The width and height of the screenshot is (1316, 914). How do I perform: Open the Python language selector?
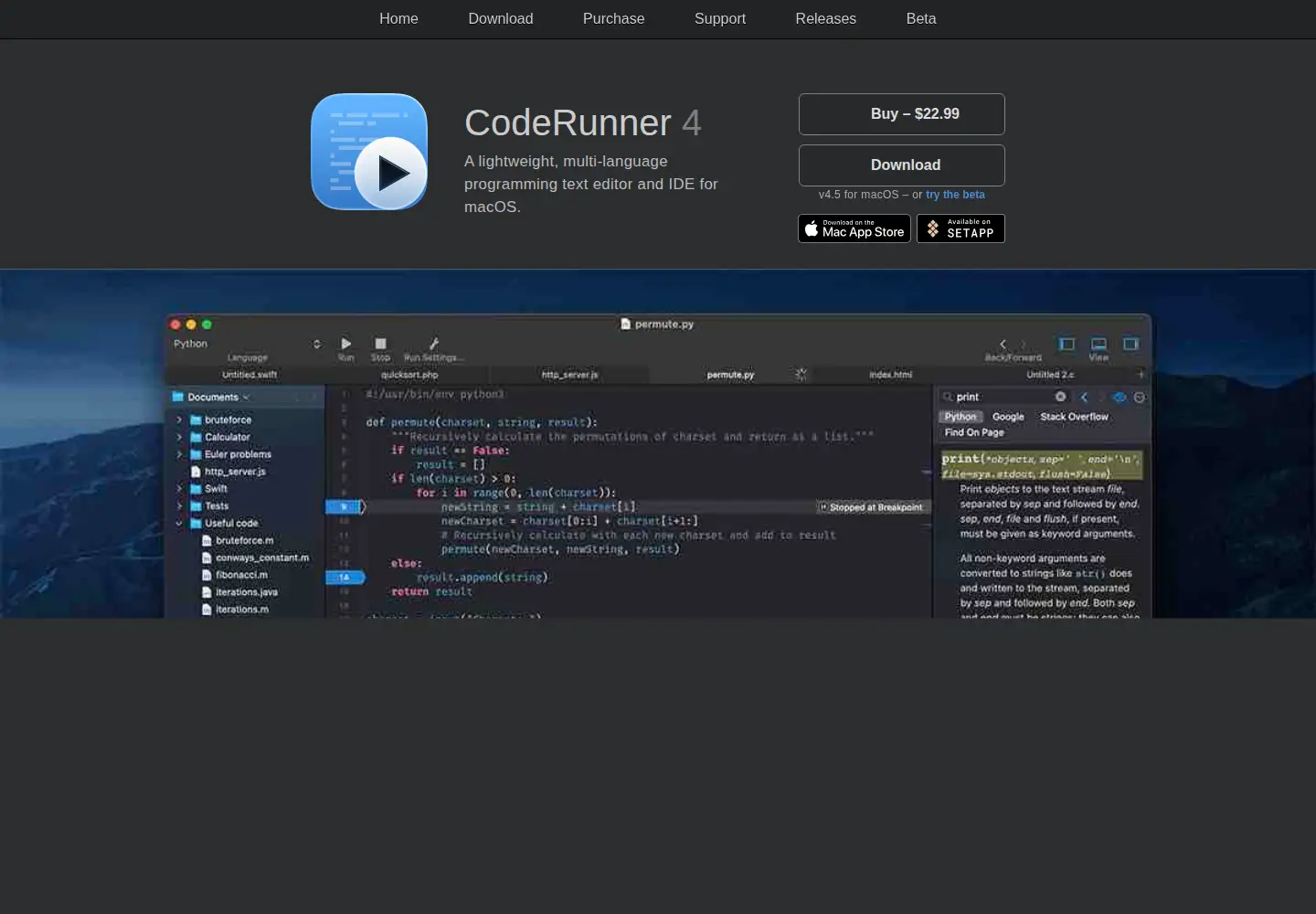(247, 344)
